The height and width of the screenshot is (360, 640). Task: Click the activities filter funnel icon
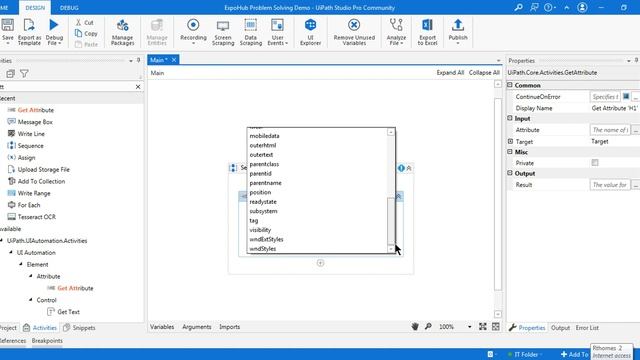[x=24, y=73]
